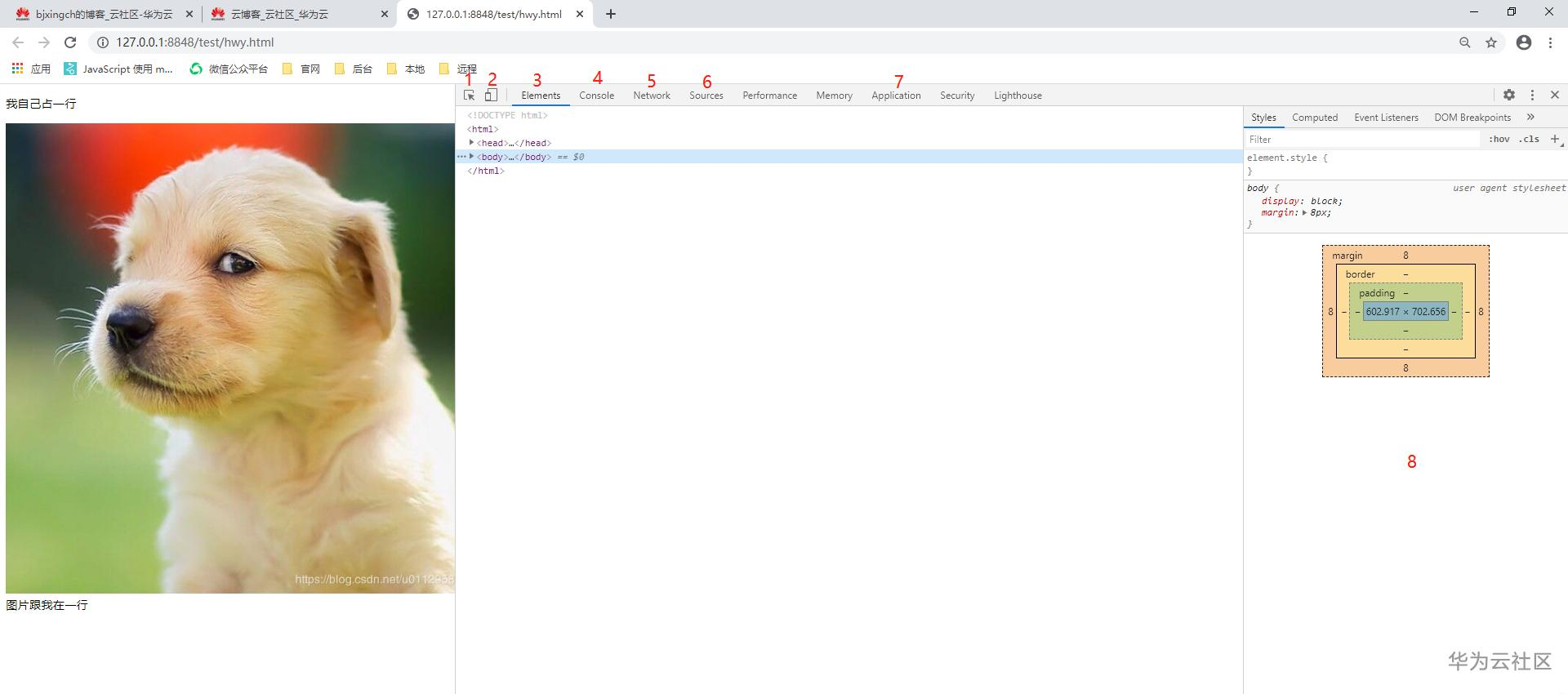The height and width of the screenshot is (694, 1568).
Task: Open the Event Listeners sidebar tab
Action: (x=1387, y=118)
